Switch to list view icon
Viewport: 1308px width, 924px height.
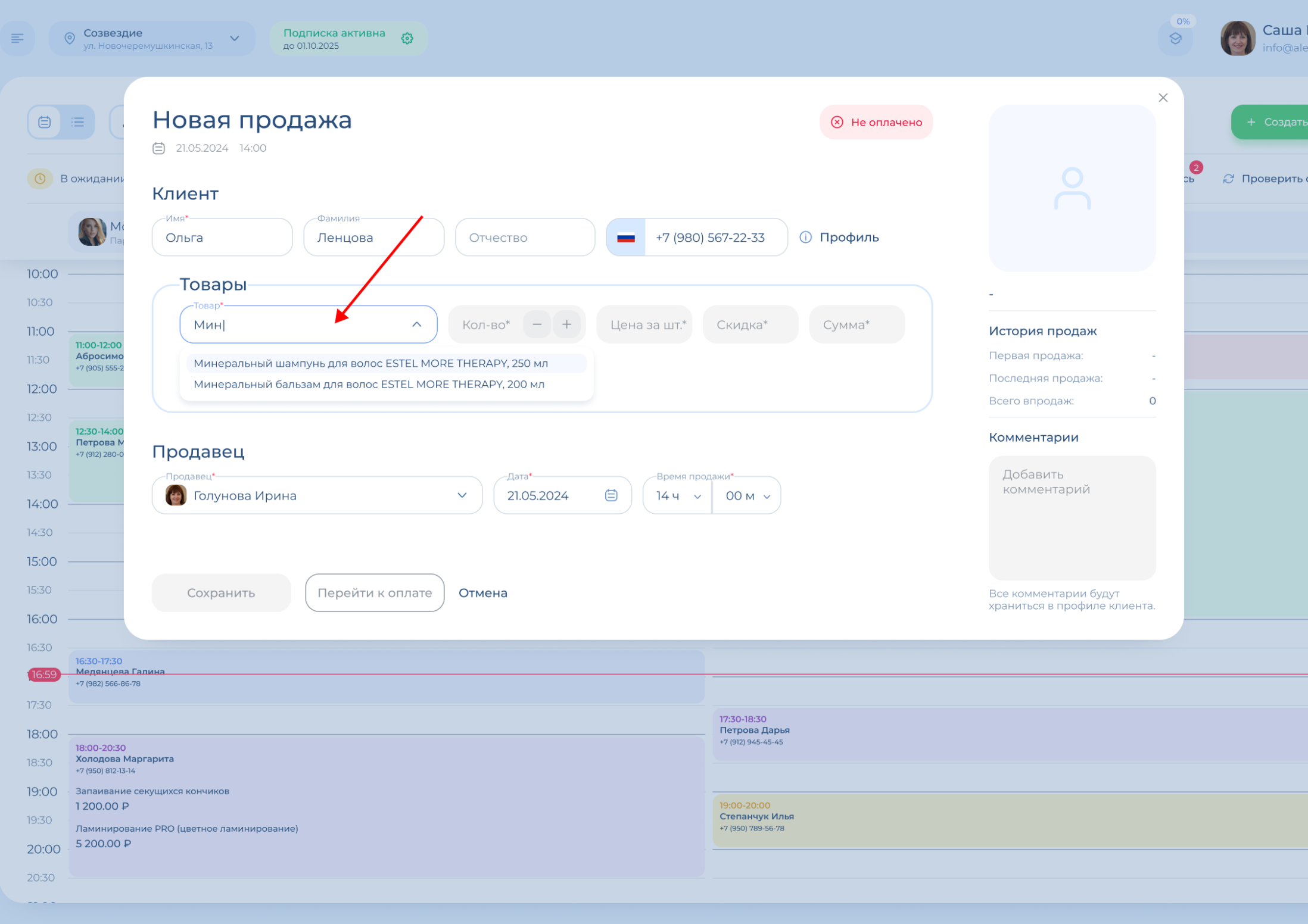(x=77, y=122)
